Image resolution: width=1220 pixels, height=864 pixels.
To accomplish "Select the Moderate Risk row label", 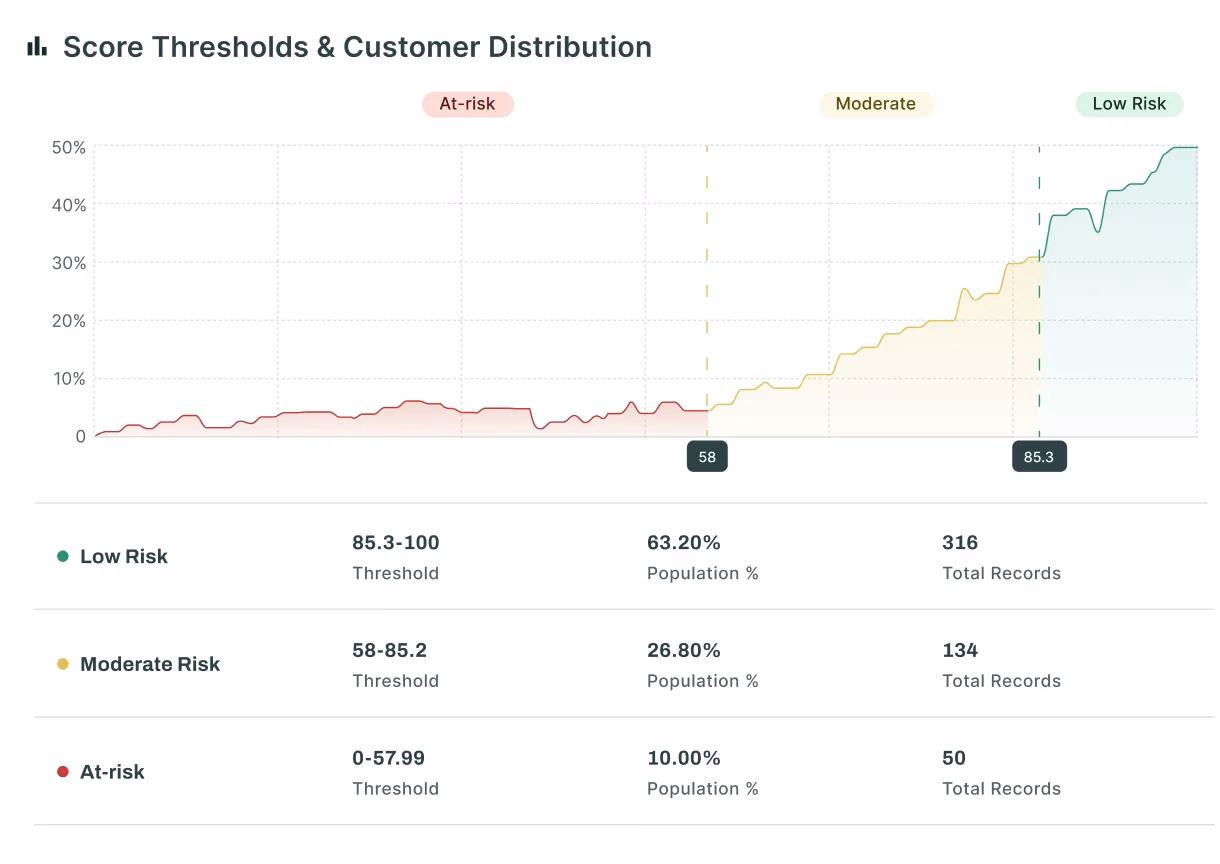I will [x=150, y=664].
